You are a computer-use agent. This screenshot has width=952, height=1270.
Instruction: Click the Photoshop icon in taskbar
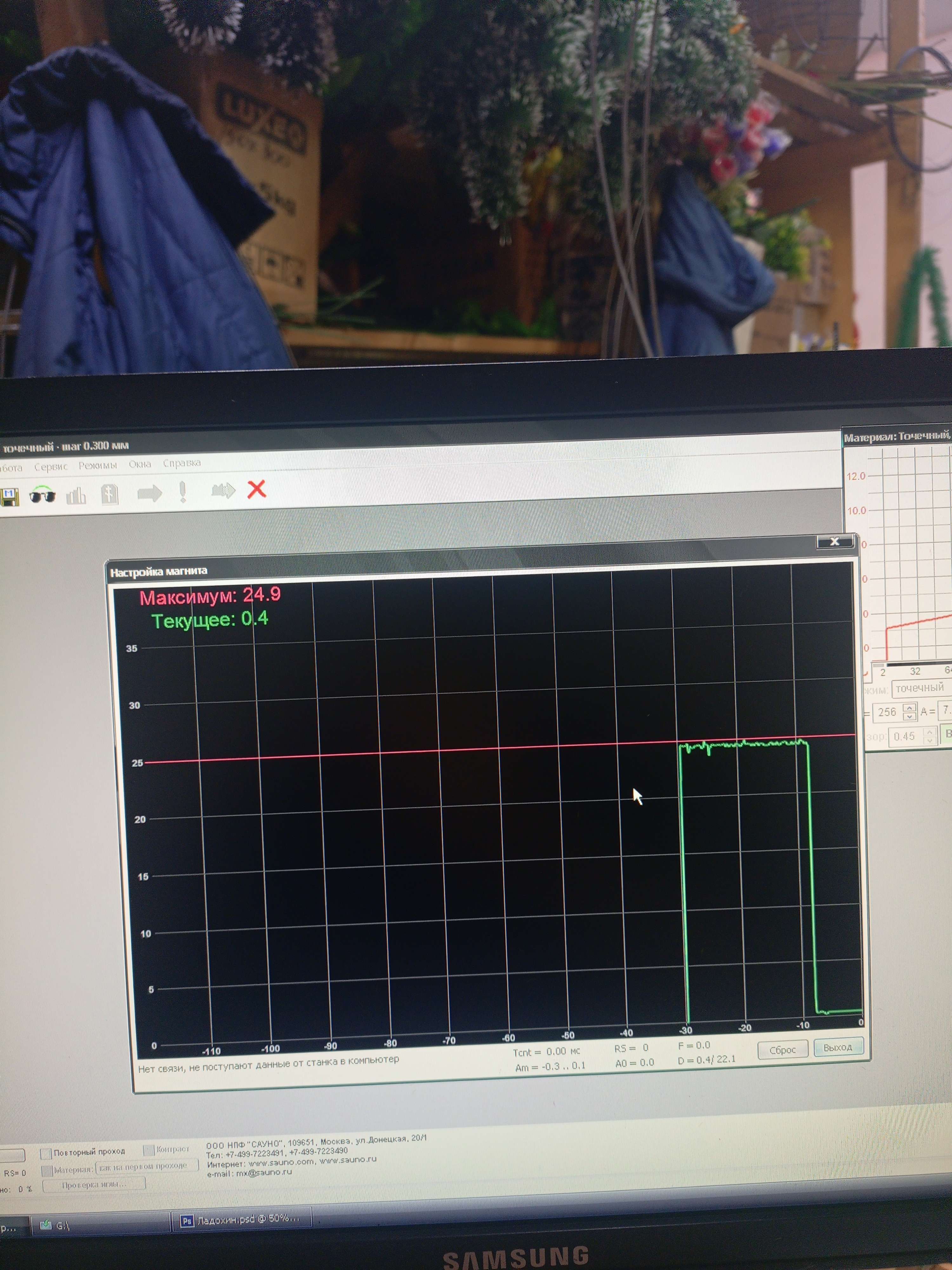[187, 1221]
